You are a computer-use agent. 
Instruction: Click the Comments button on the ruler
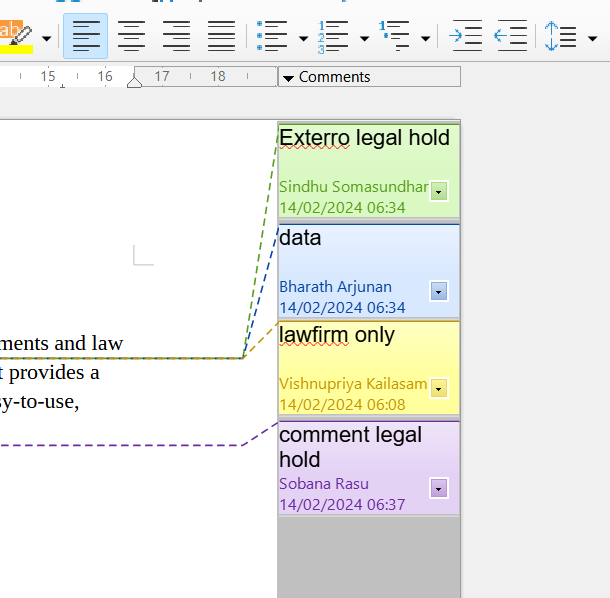[368, 77]
